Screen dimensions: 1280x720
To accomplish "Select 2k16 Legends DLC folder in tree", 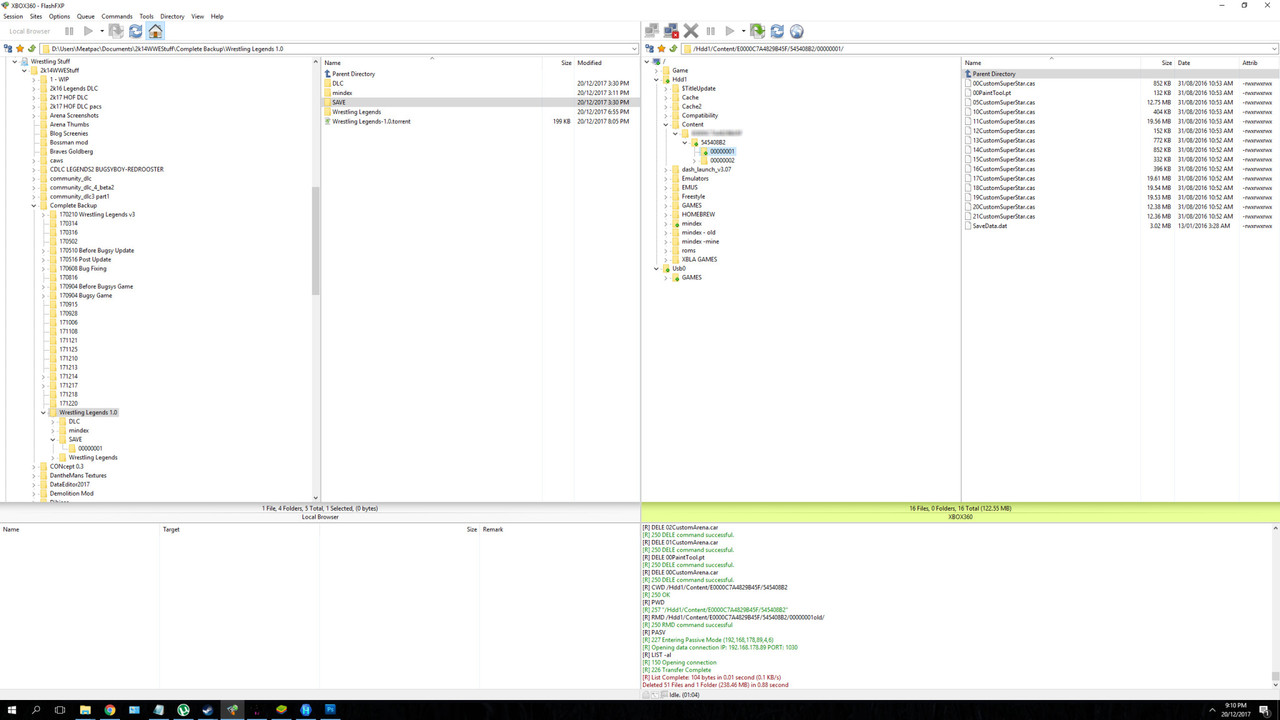I will coord(74,89).
